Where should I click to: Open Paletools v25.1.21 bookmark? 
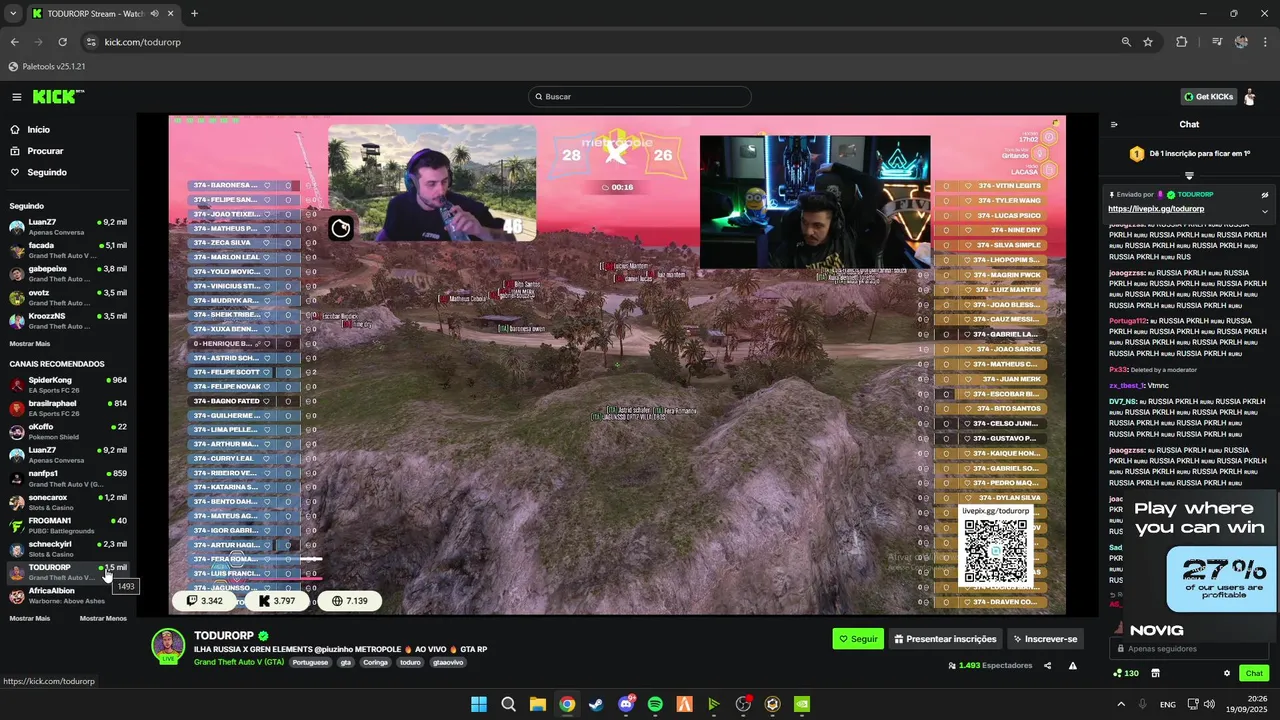[47, 67]
